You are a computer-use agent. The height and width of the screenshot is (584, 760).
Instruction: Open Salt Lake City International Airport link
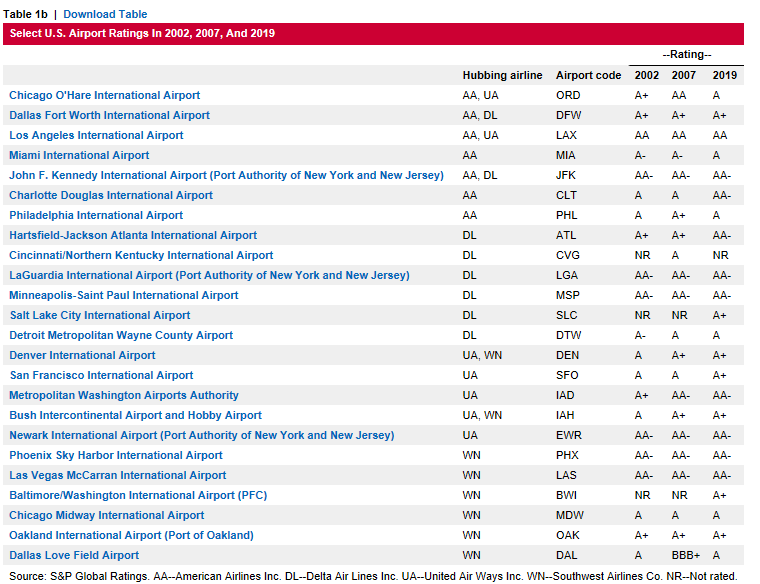(100, 315)
